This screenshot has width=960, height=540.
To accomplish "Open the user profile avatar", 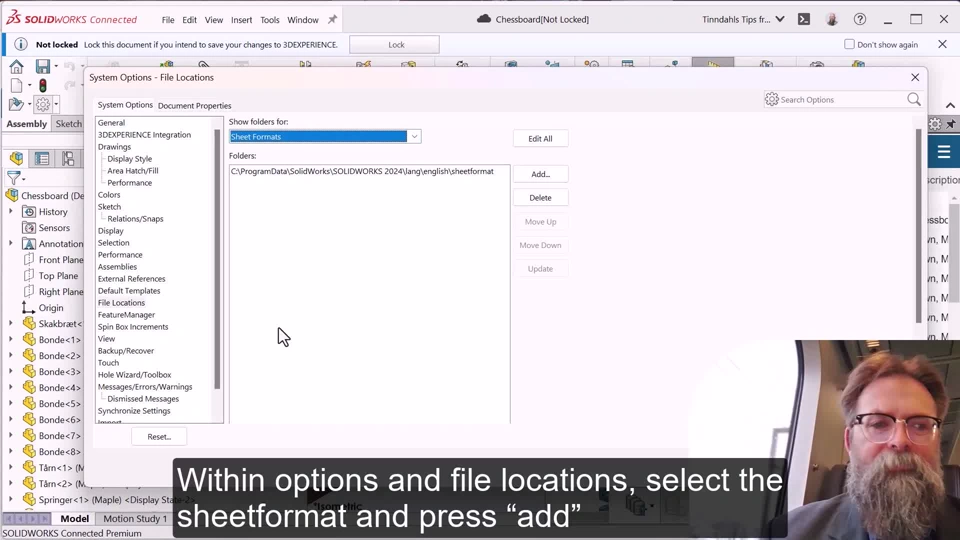I will click(831, 20).
